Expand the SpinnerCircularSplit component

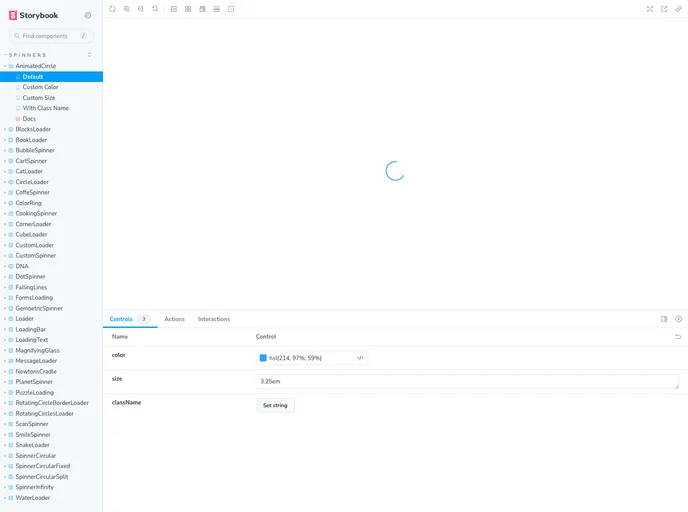[x=42, y=477]
